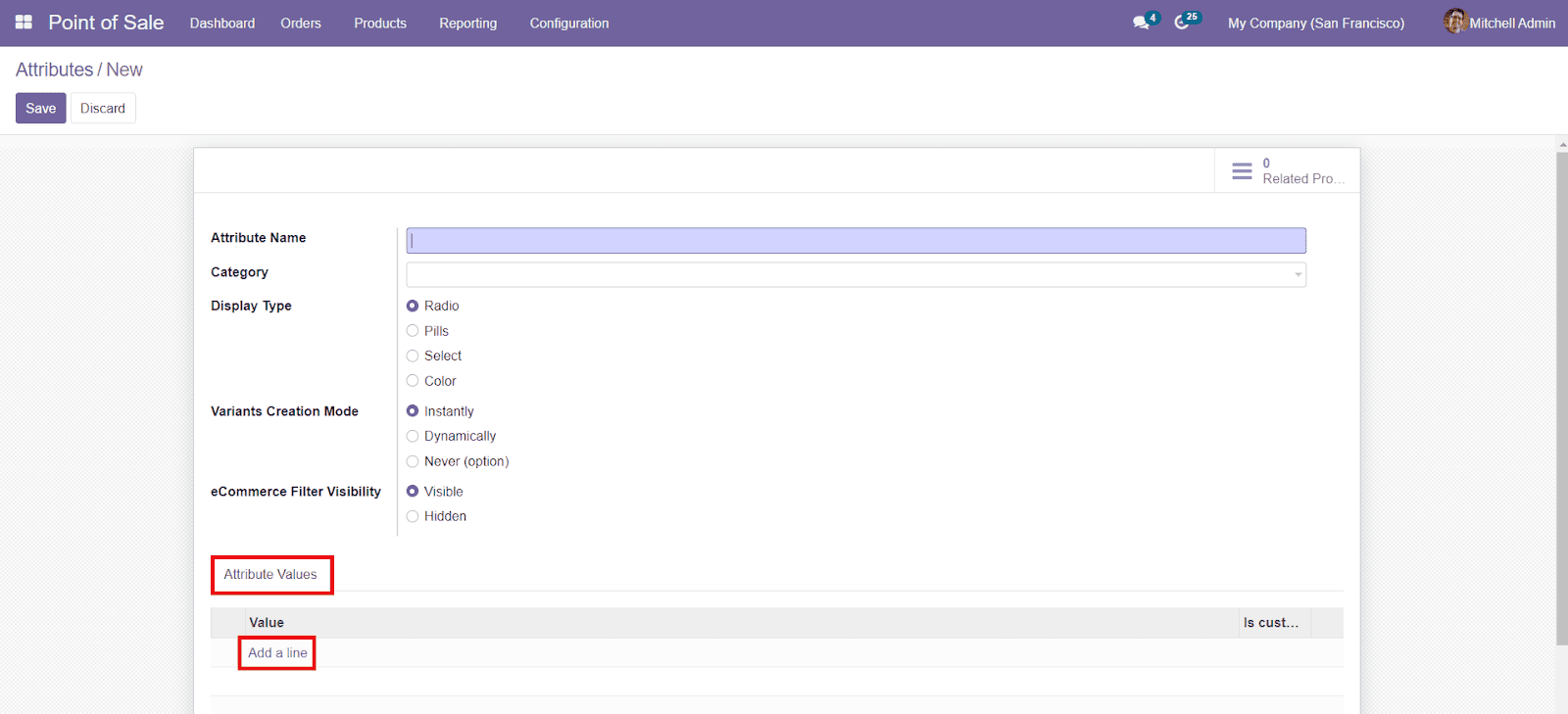Click the Variants Creation Mode label
This screenshot has height=714, width=1568.
pyautogui.click(x=284, y=411)
